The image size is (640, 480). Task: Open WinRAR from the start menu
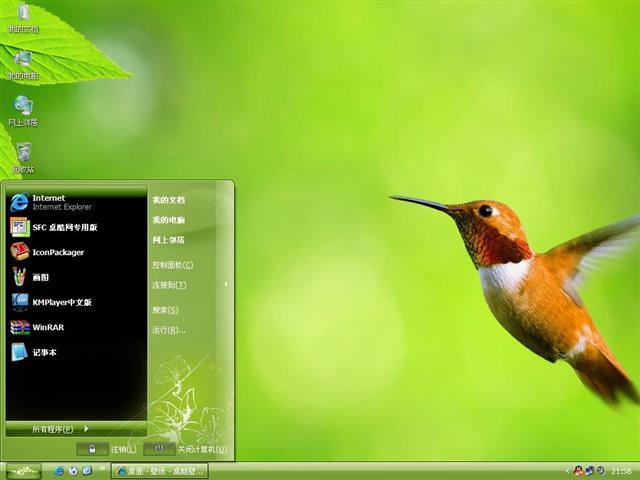click(x=76, y=327)
